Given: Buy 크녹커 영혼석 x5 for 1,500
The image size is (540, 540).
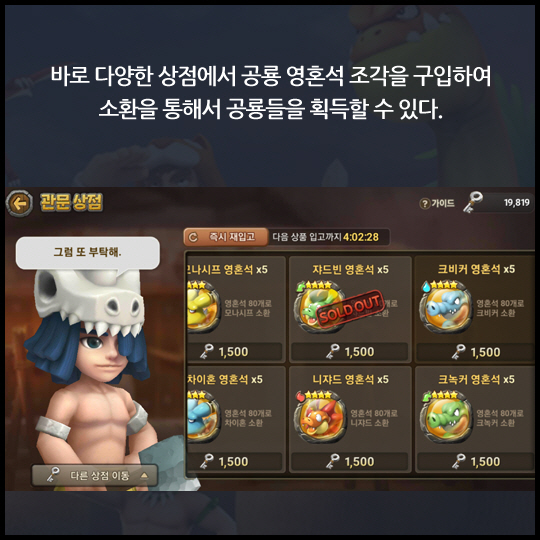Looking at the screenshot, I should (475, 461).
